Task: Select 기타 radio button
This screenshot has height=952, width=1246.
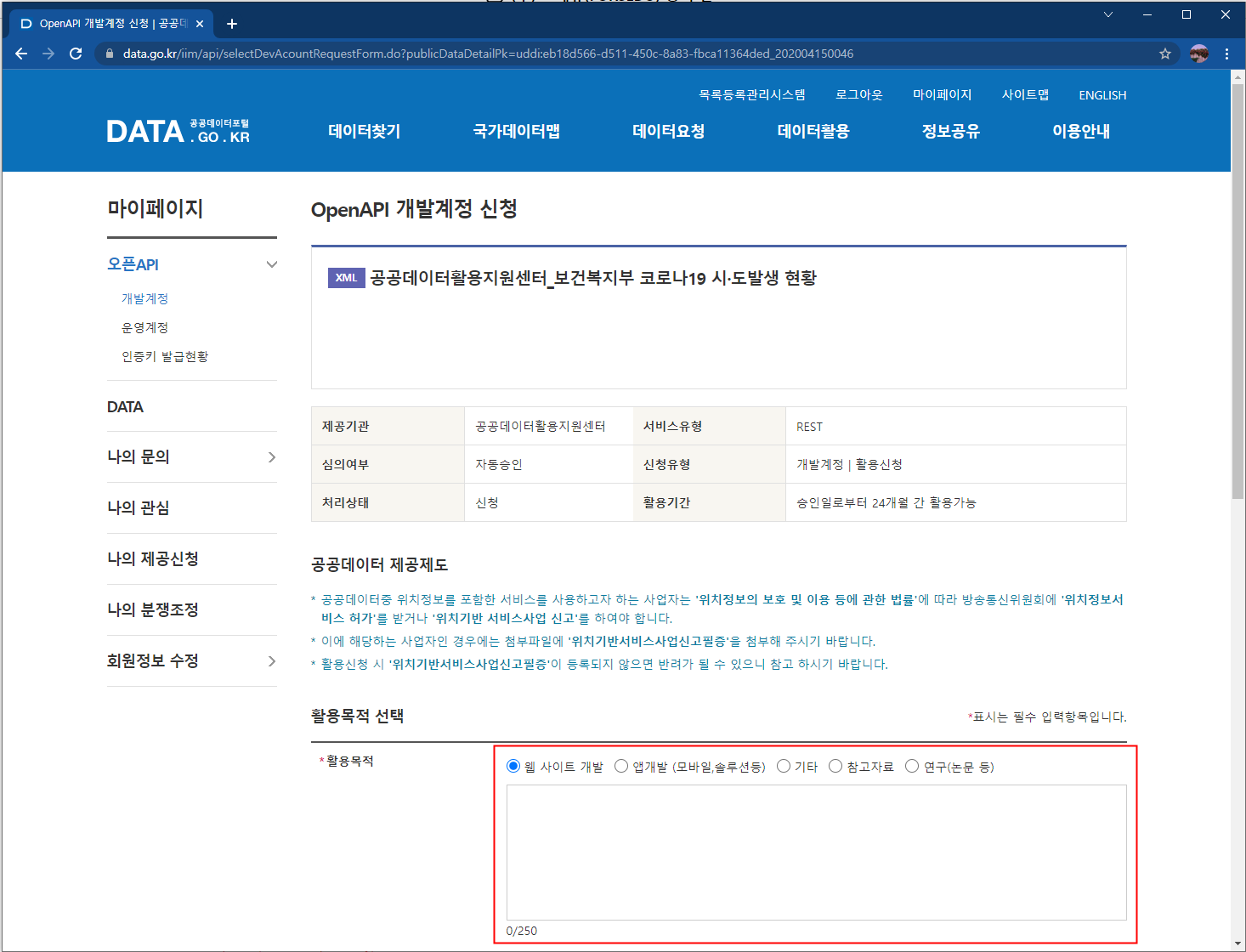Action: click(784, 766)
